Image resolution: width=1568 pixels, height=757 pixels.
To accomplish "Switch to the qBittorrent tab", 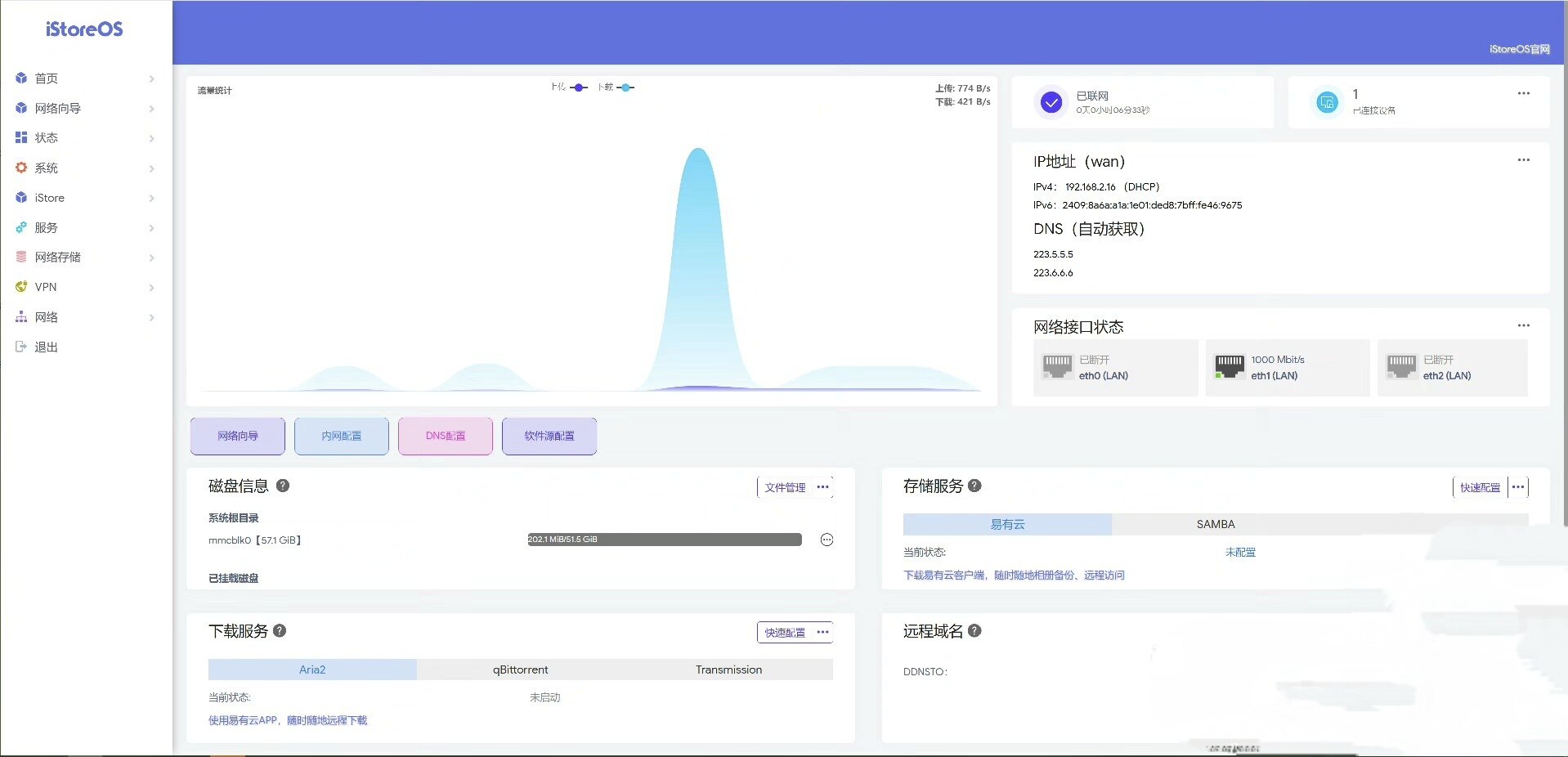I will tap(521, 670).
